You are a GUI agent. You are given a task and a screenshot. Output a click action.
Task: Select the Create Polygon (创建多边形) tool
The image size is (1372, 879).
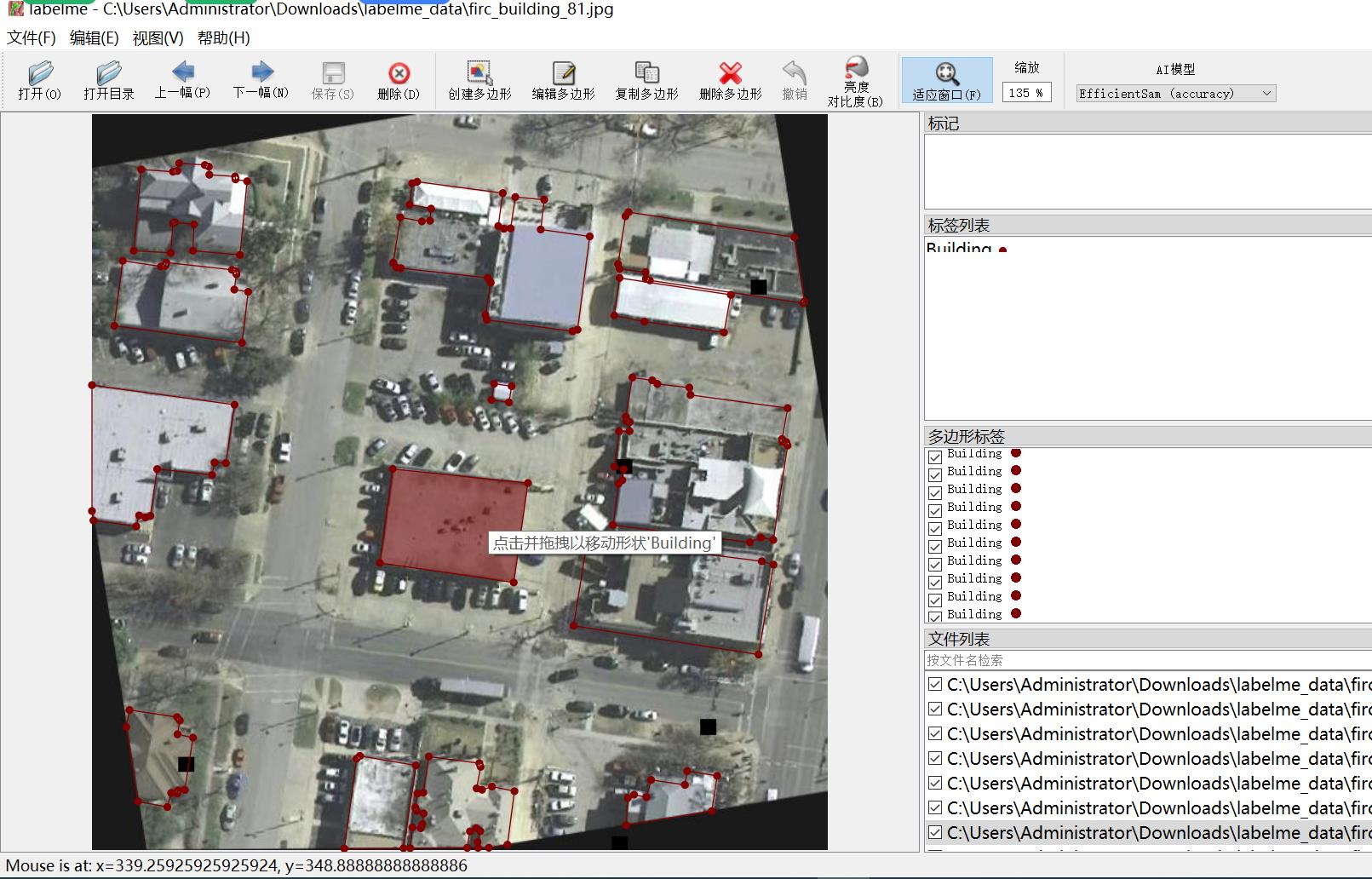479,80
